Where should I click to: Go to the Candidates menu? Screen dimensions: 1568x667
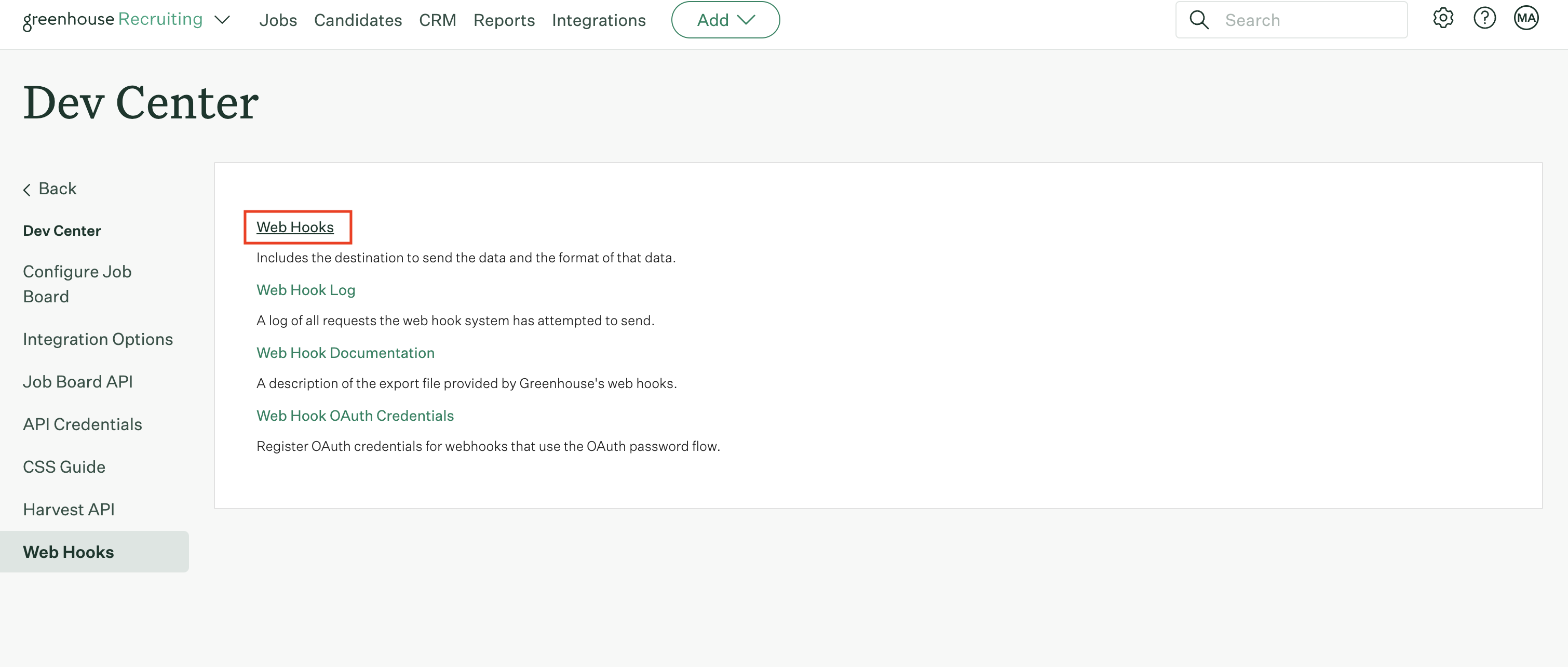[x=358, y=20]
